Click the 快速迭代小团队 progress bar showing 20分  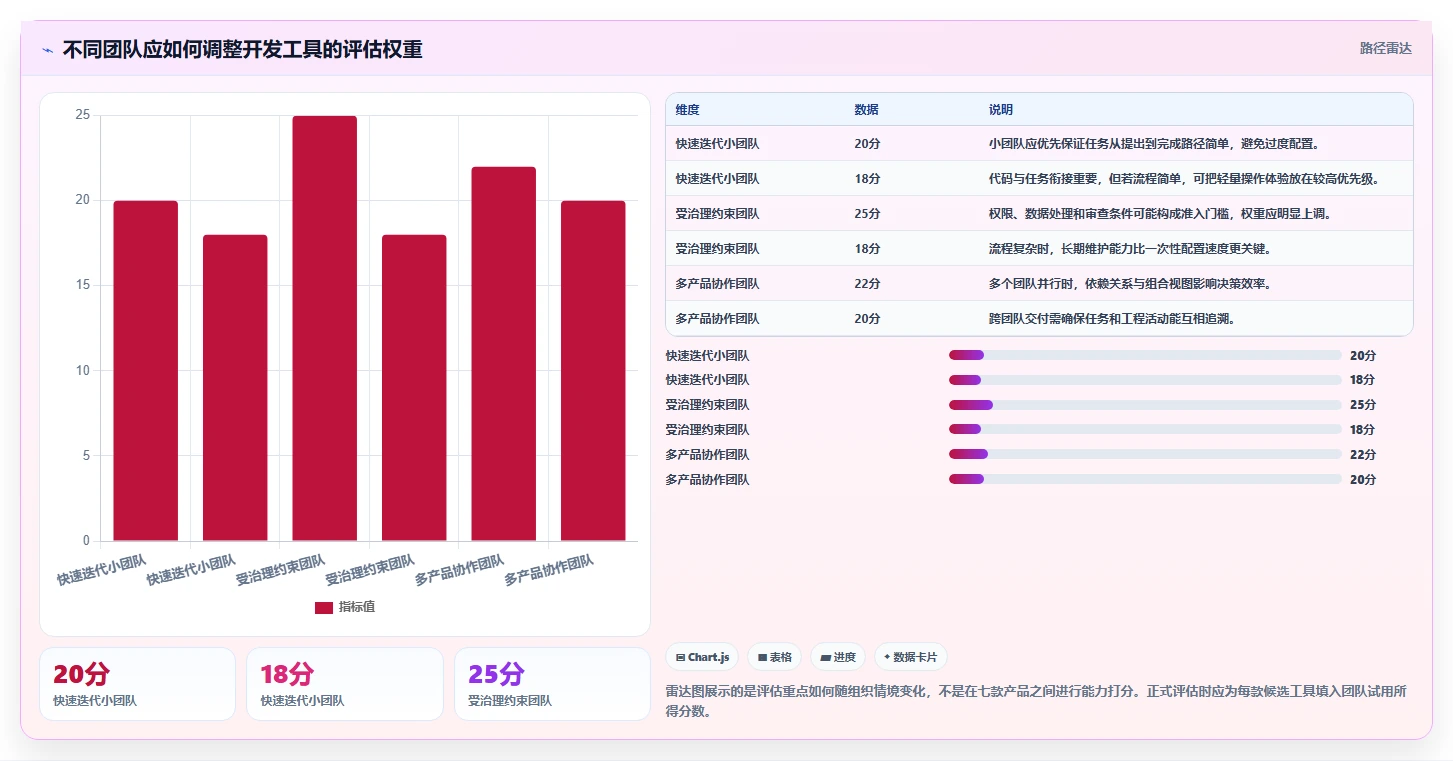1145,355
